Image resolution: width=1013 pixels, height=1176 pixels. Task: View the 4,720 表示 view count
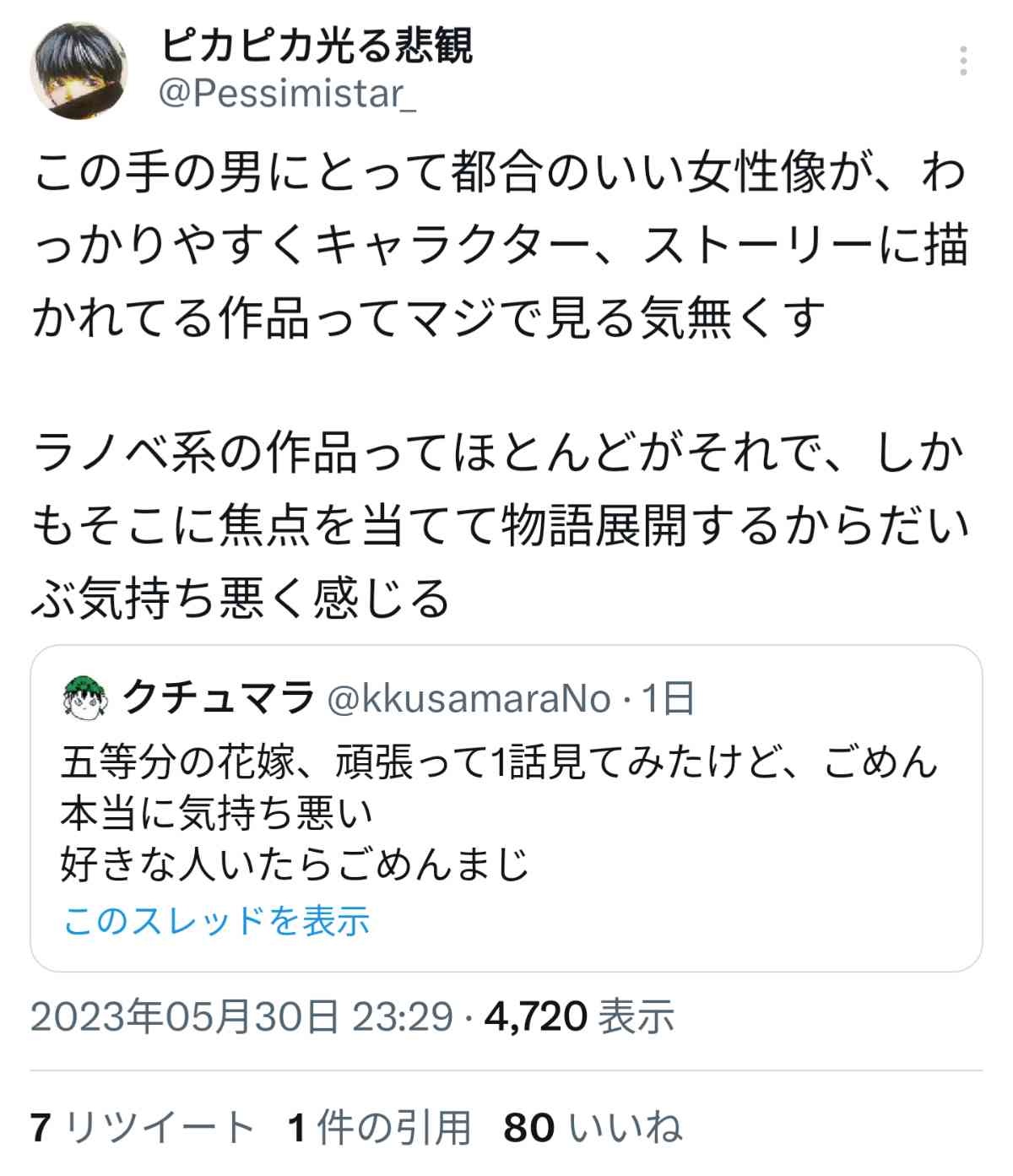(x=579, y=1016)
